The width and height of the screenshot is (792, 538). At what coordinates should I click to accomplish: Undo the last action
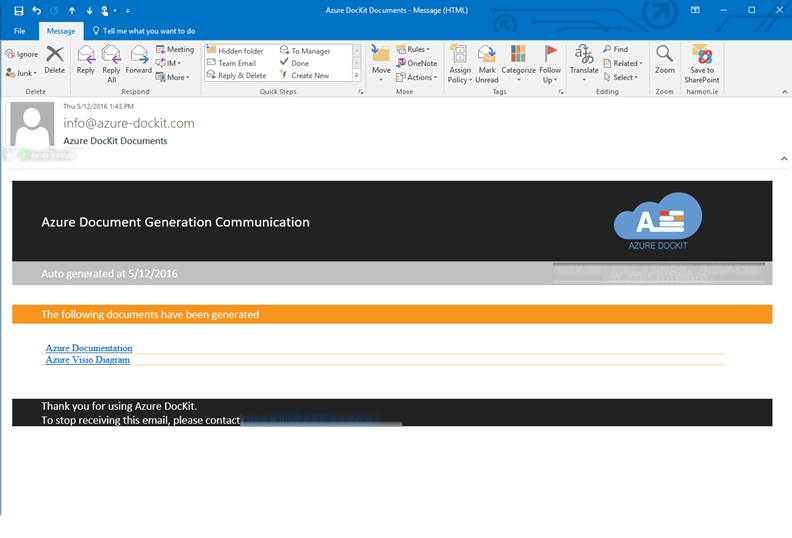pyautogui.click(x=37, y=10)
